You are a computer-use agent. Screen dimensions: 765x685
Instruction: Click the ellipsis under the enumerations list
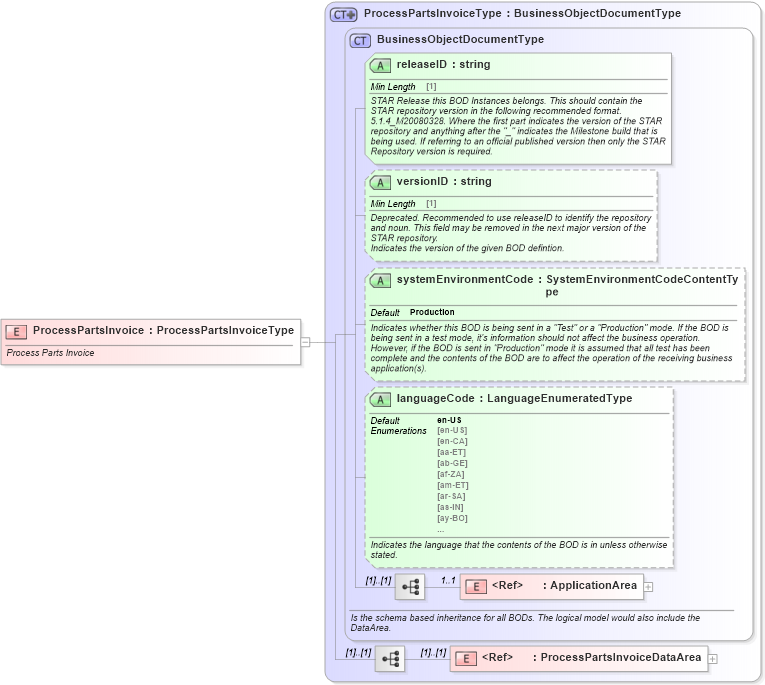tap(441, 530)
